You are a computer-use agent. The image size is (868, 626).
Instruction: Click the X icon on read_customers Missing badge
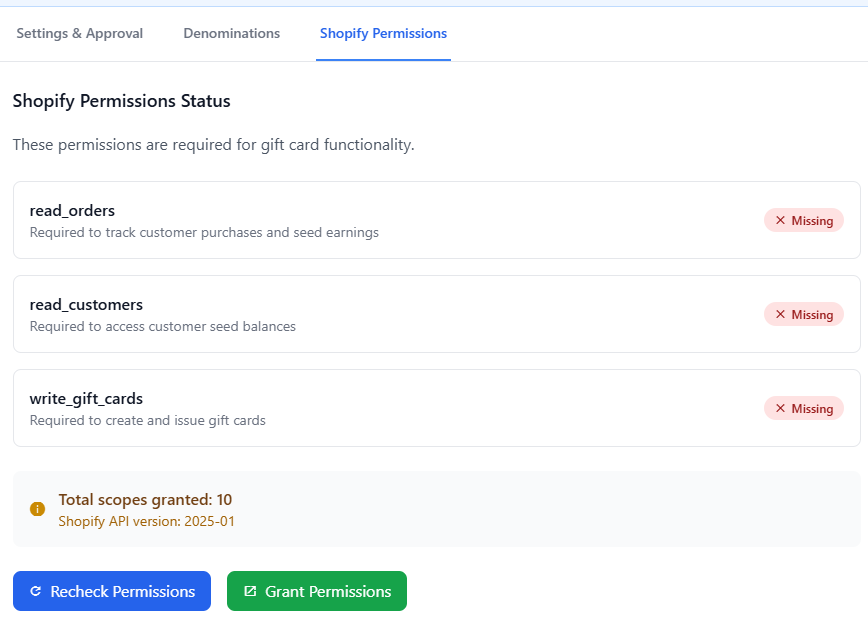coord(780,314)
